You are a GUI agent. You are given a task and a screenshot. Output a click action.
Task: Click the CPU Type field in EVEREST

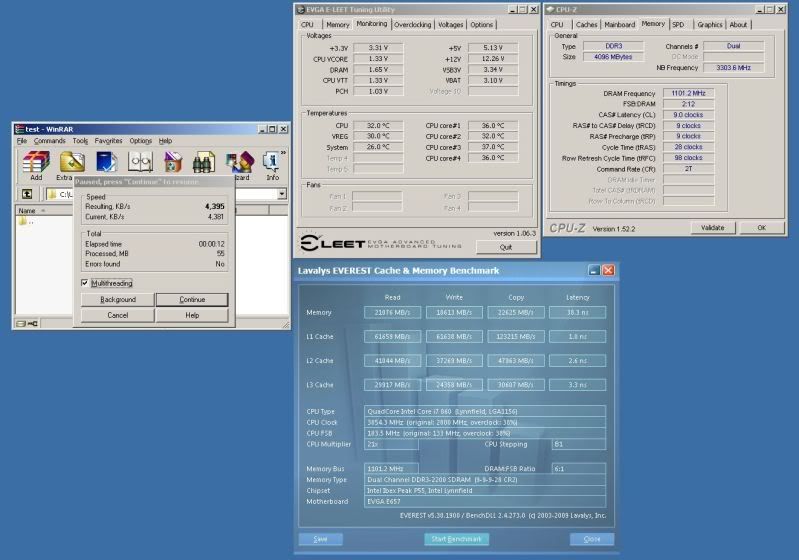point(485,411)
